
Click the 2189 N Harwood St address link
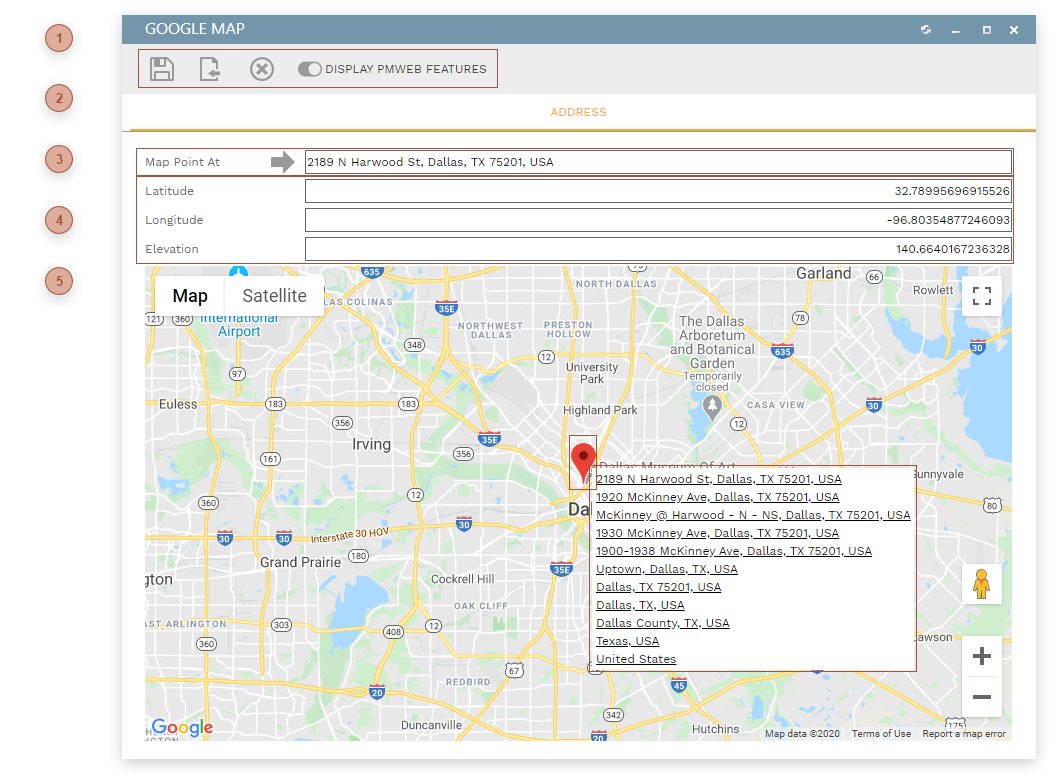718,479
